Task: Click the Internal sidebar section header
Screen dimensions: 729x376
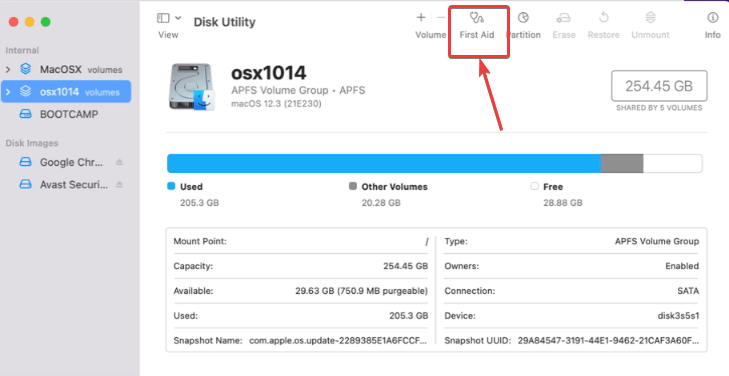Action: 22,50
